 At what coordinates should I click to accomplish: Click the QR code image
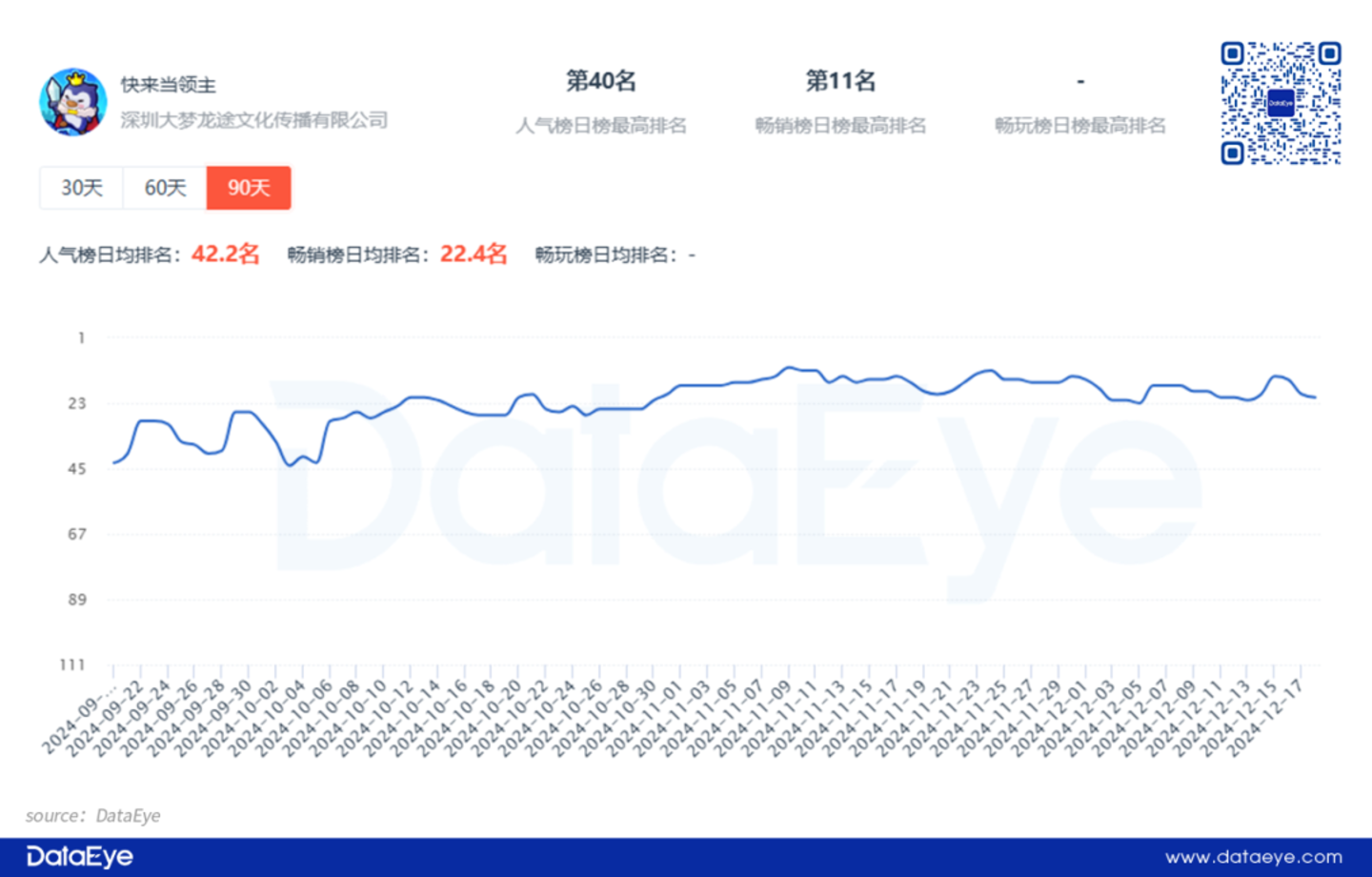[x=1281, y=103]
